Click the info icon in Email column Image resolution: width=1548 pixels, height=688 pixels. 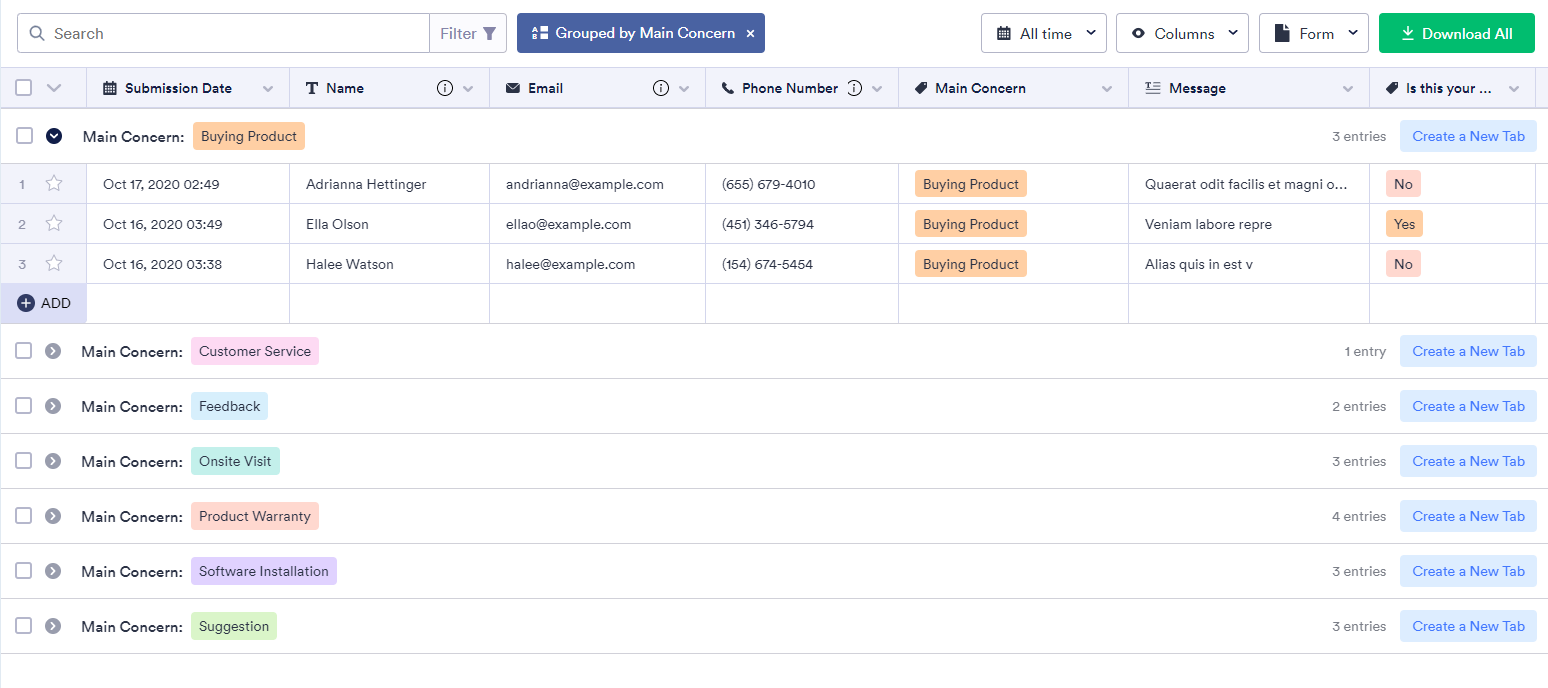(660, 88)
